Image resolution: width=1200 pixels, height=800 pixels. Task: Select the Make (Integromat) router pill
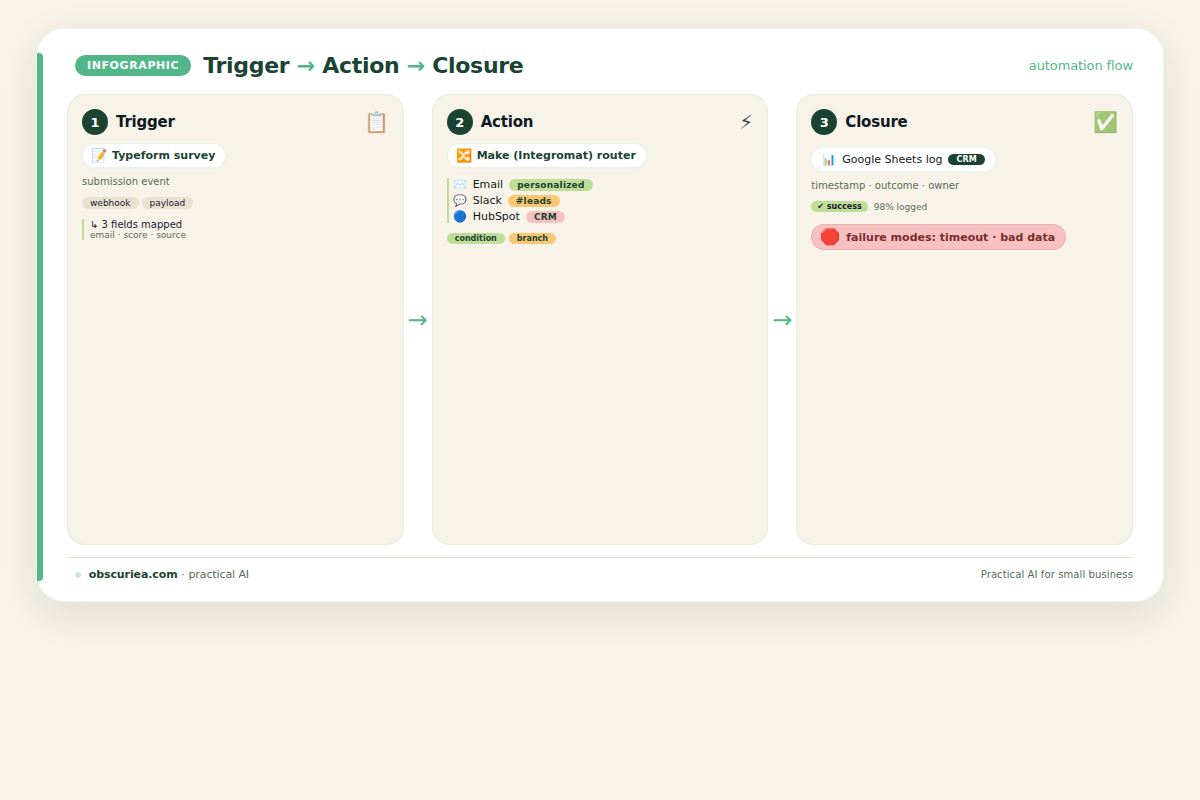click(x=547, y=156)
